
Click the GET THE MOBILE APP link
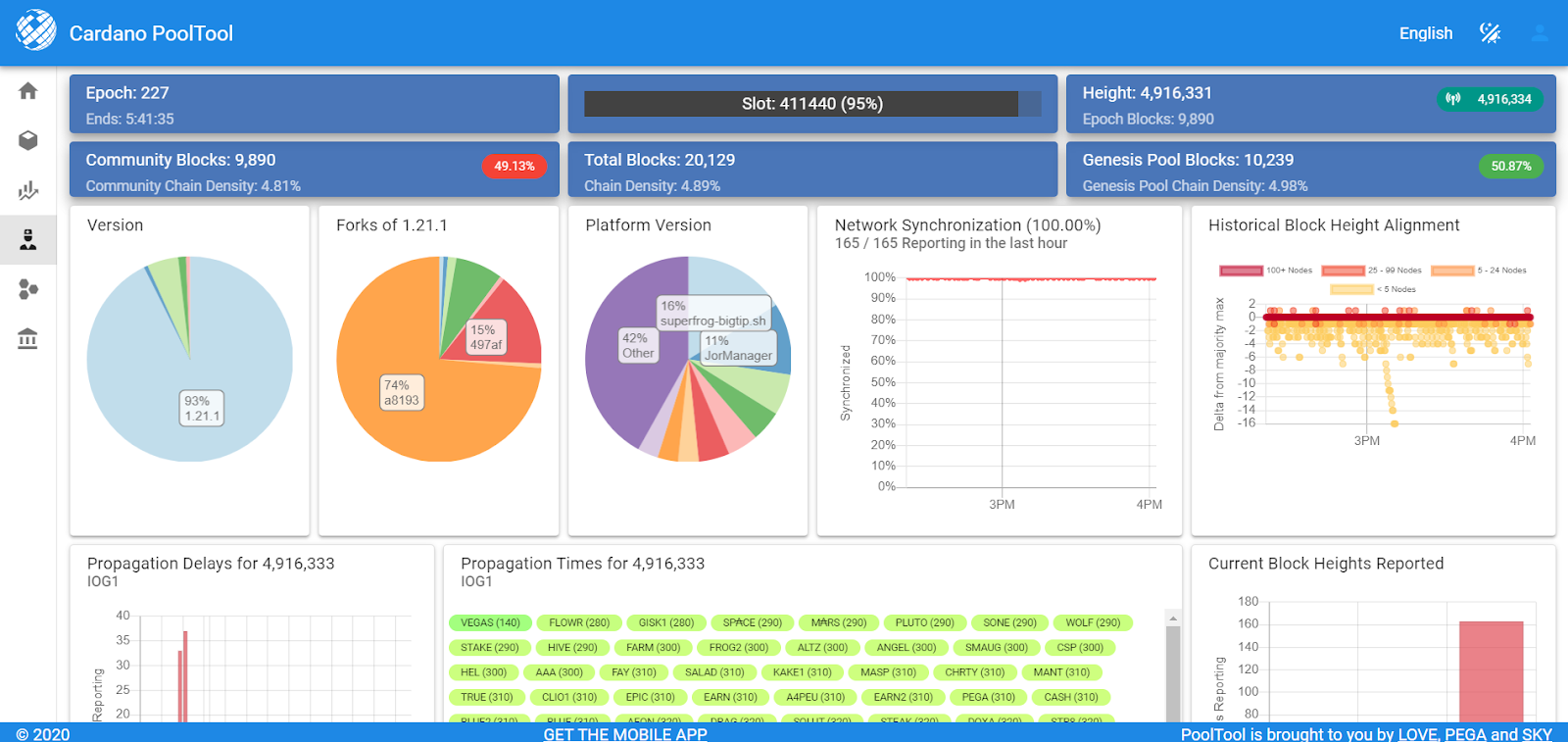click(625, 733)
